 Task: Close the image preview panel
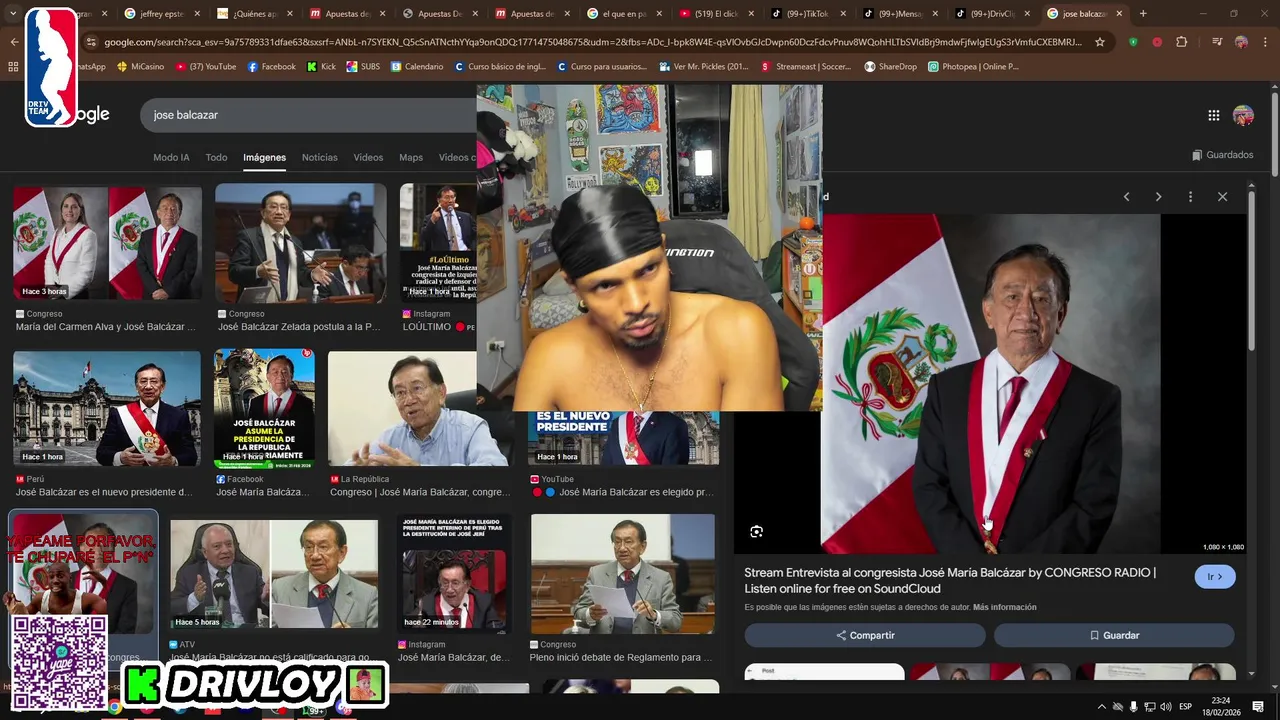[x=1222, y=197]
